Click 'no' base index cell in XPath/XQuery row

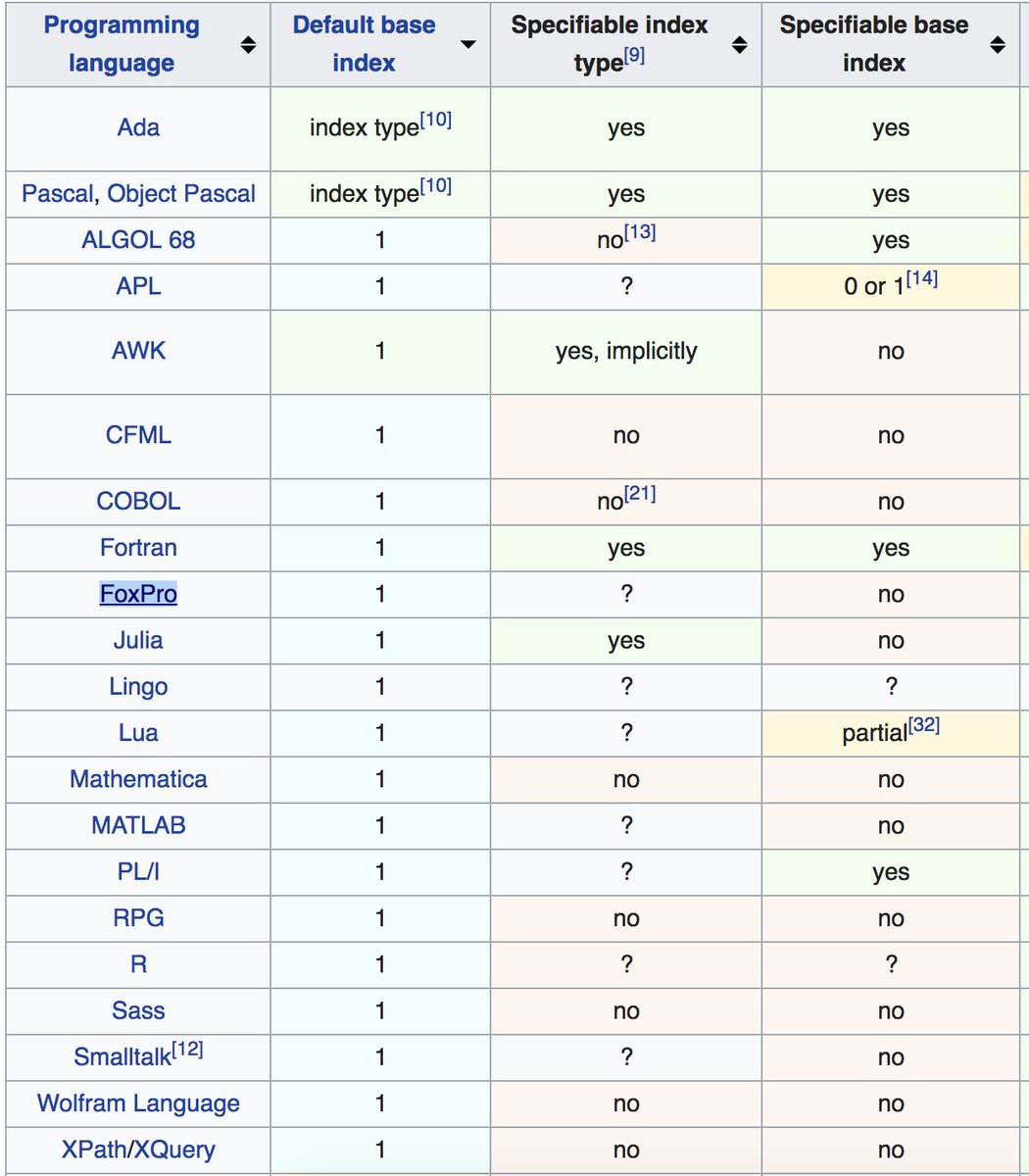click(891, 1151)
